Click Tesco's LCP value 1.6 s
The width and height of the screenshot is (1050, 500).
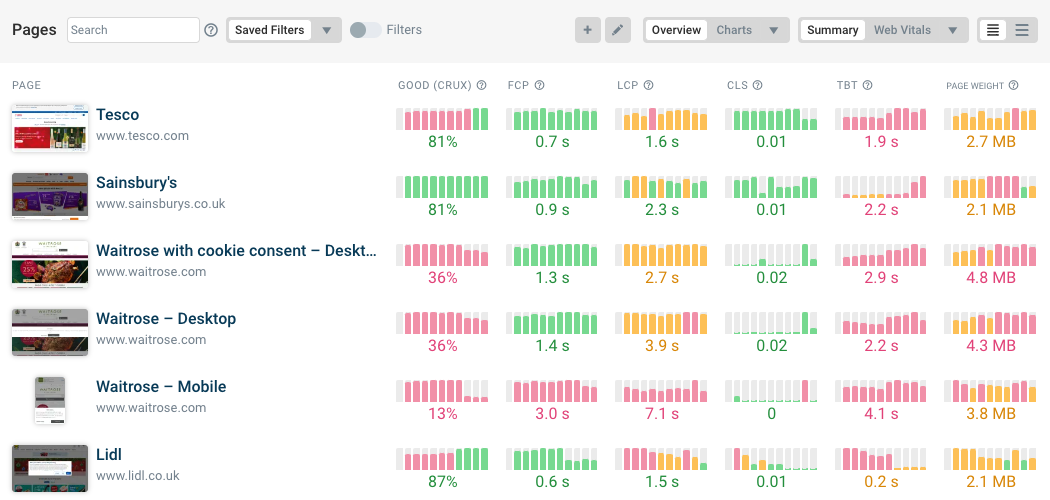point(662,142)
